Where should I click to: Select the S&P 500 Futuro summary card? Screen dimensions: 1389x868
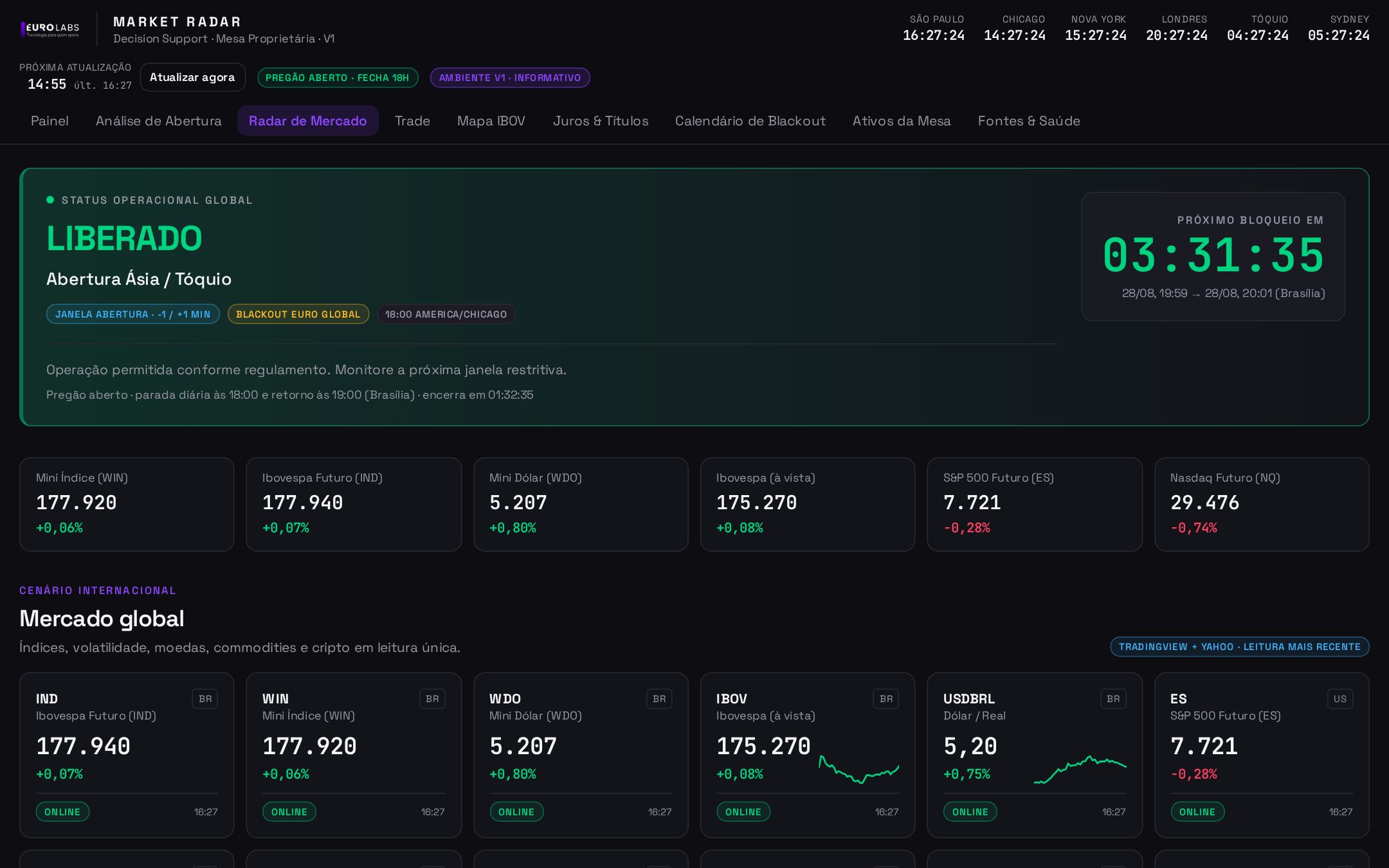(x=1035, y=504)
